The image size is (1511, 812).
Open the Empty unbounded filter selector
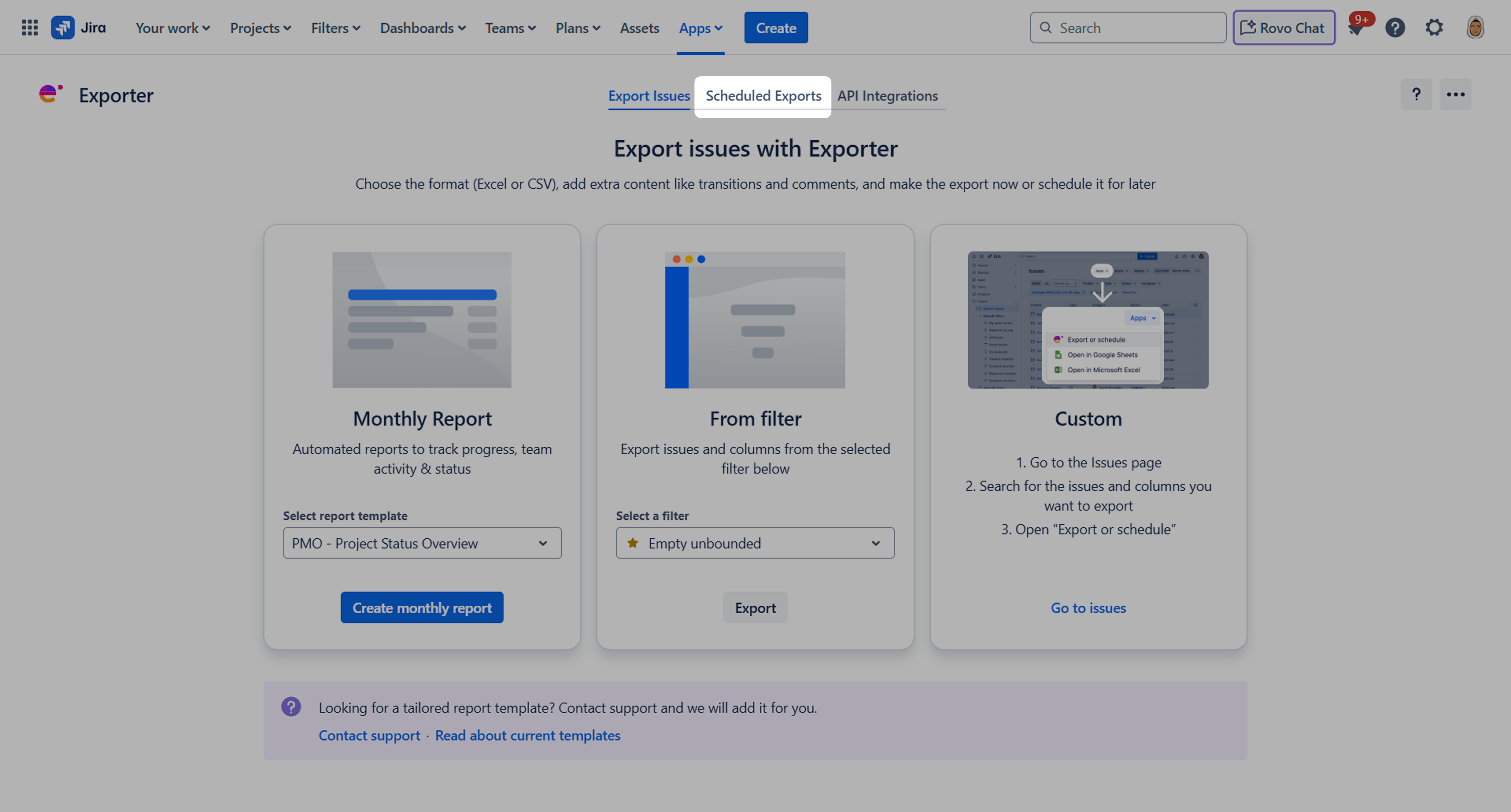coord(755,543)
